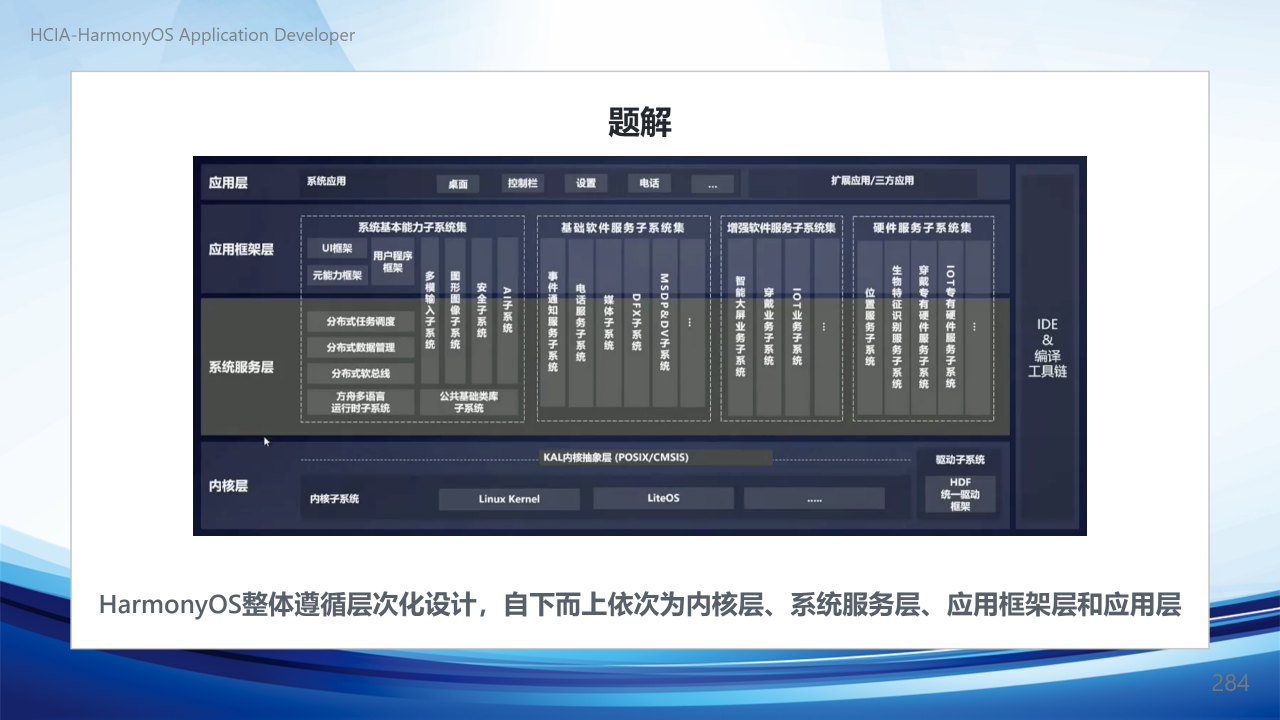Click the 分布式任务调度 box
The height and width of the screenshot is (720, 1280).
tap(361, 322)
